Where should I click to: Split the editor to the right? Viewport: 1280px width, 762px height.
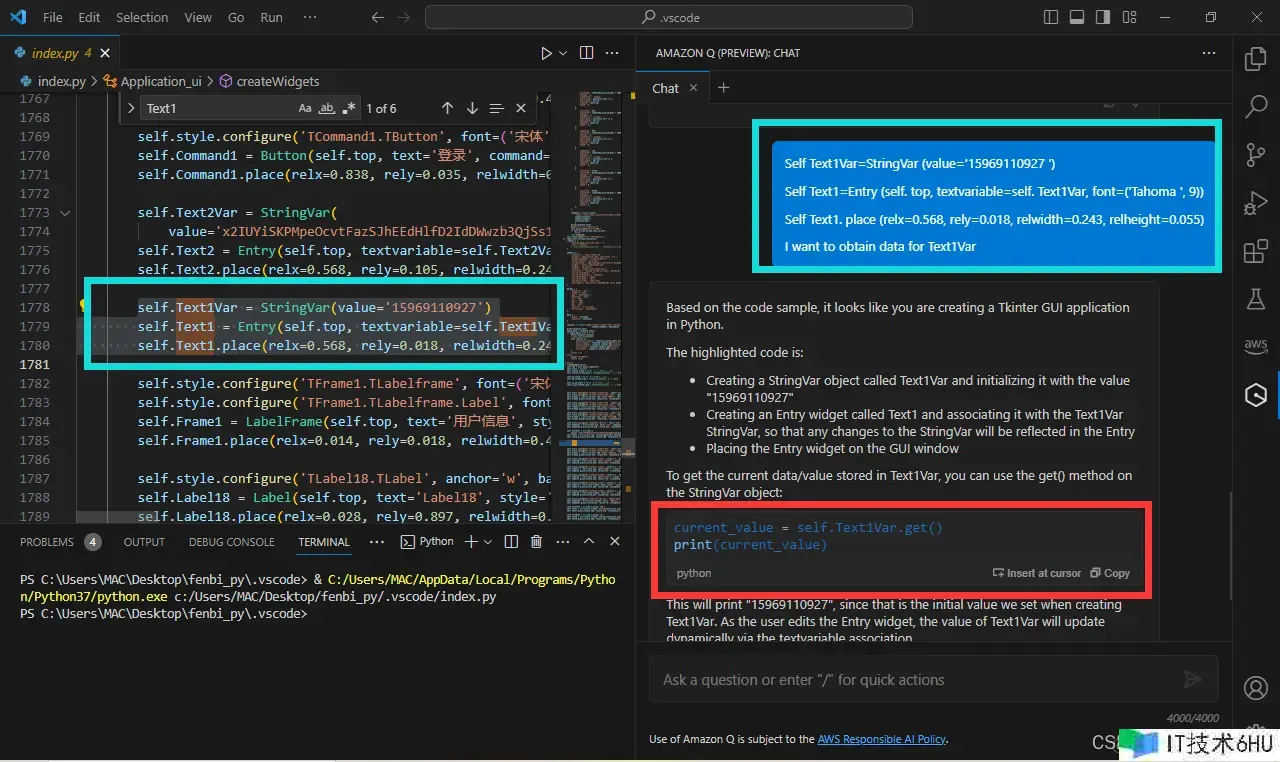pos(586,53)
